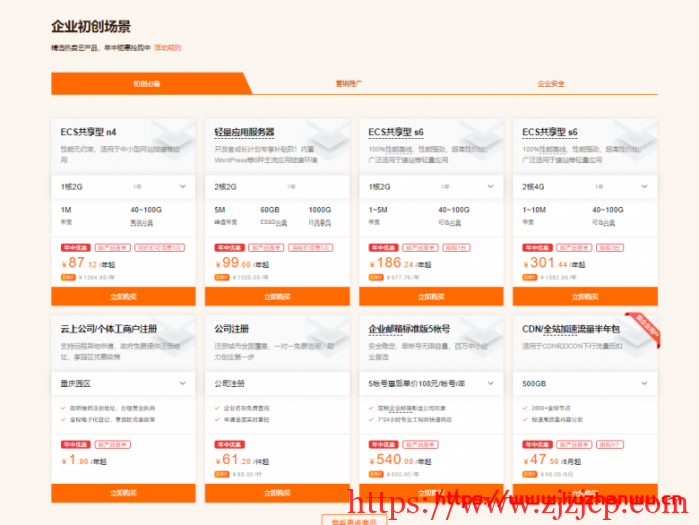Click the ¥540.00 price text

(400, 460)
